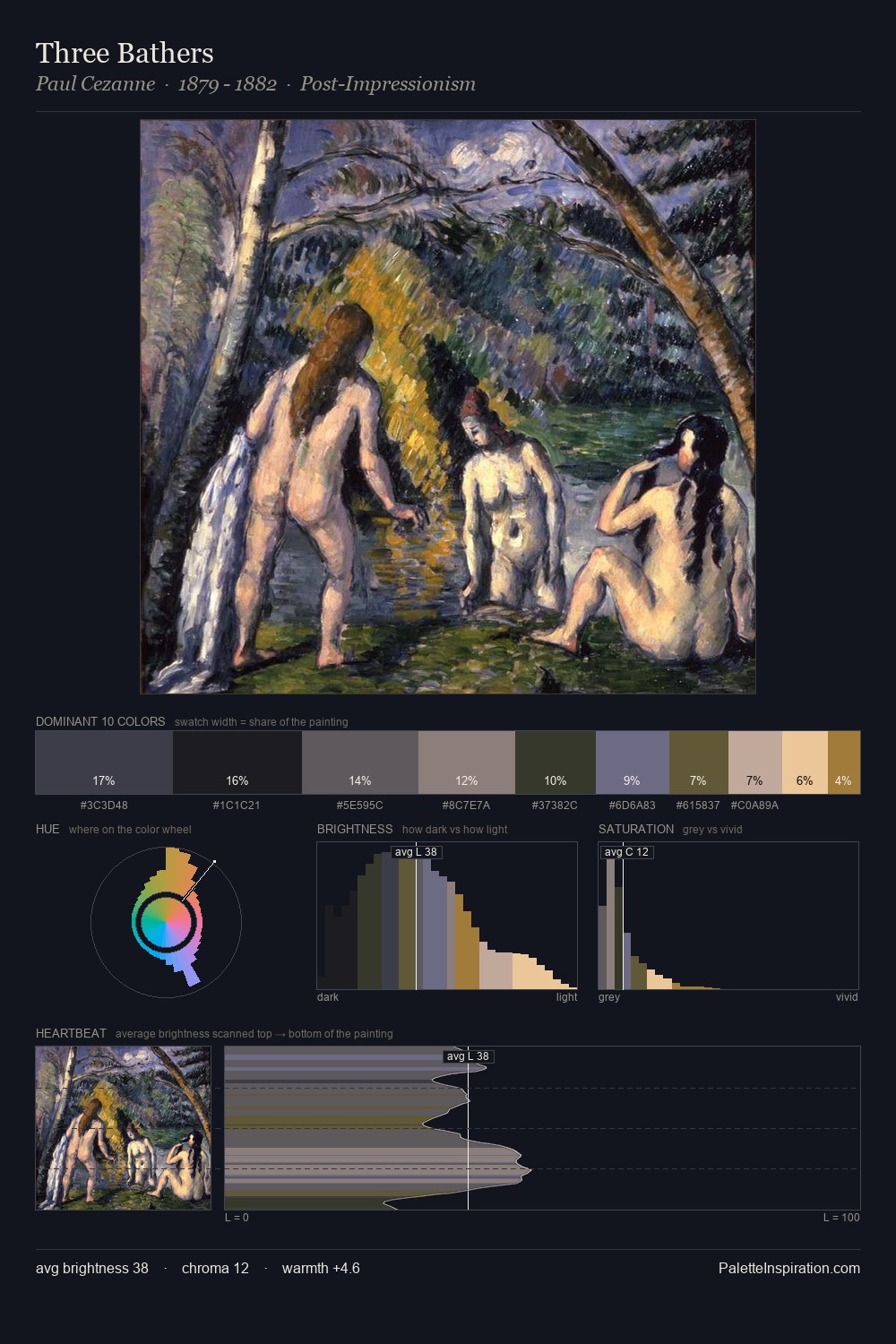The height and width of the screenshot is (1344, 896).
Task: Click the hex code label #37382C
Action: coord(555,805)
